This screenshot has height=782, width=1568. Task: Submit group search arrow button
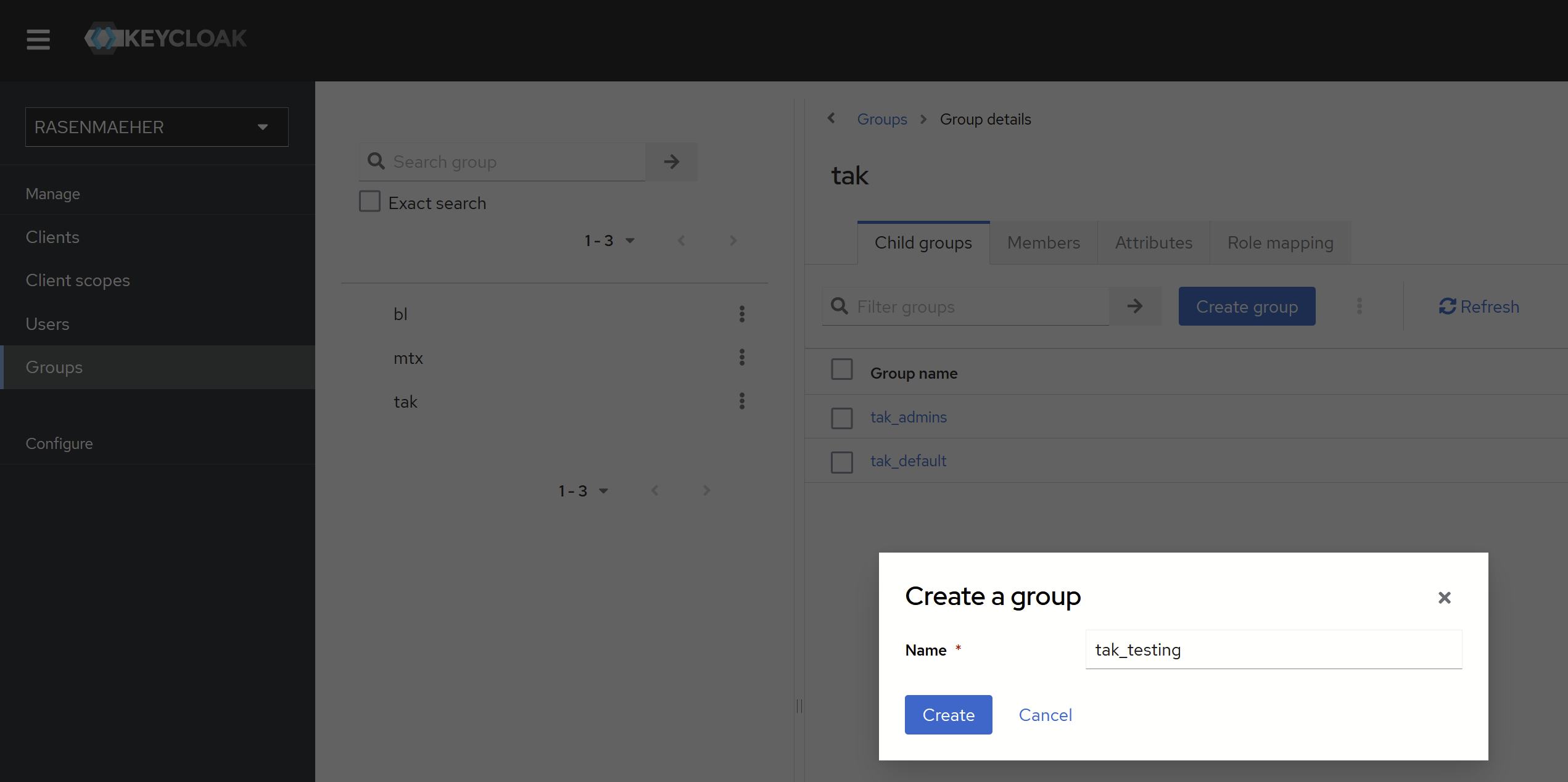pos(671,162)
